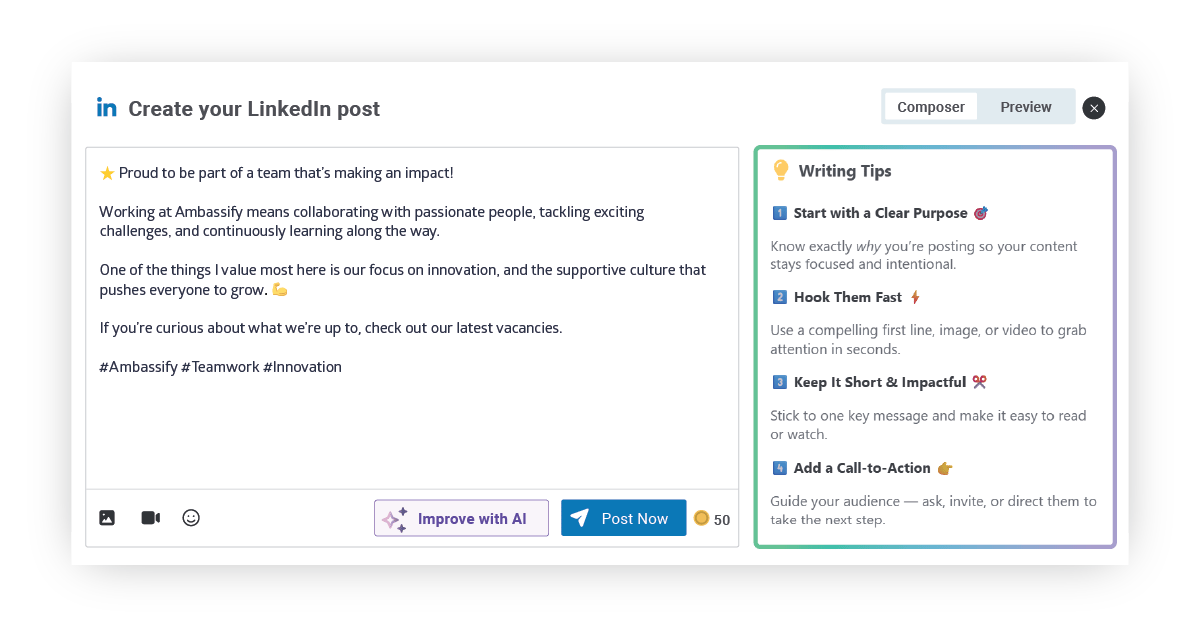This screenshot has width=1200, height=627.
Task: Click the gold coin points icon
Action: pos(701,518)
